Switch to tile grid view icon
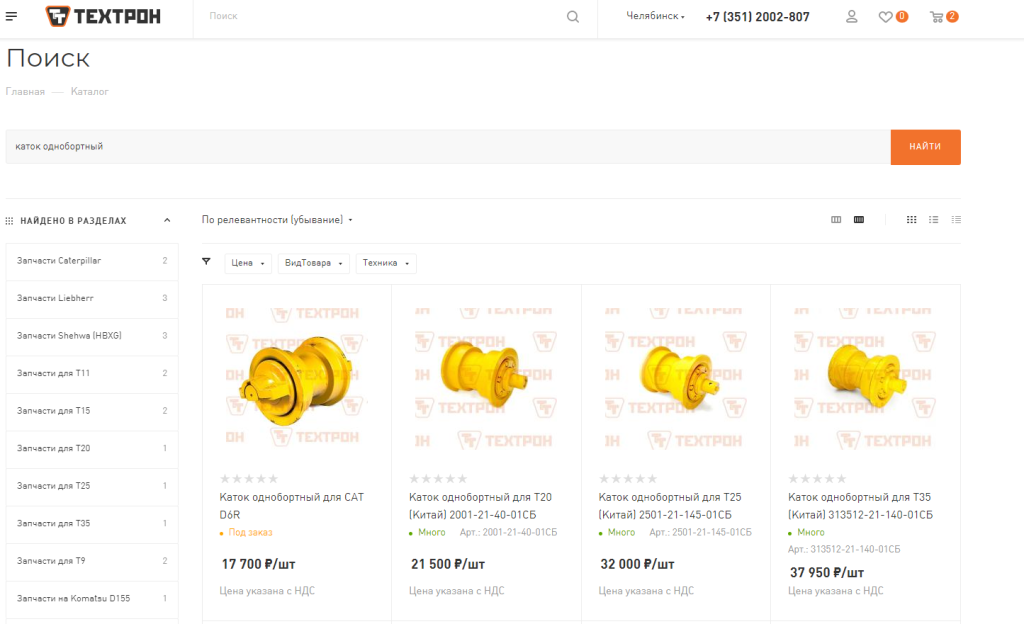The image size is (1024, 624). (912, 220)
